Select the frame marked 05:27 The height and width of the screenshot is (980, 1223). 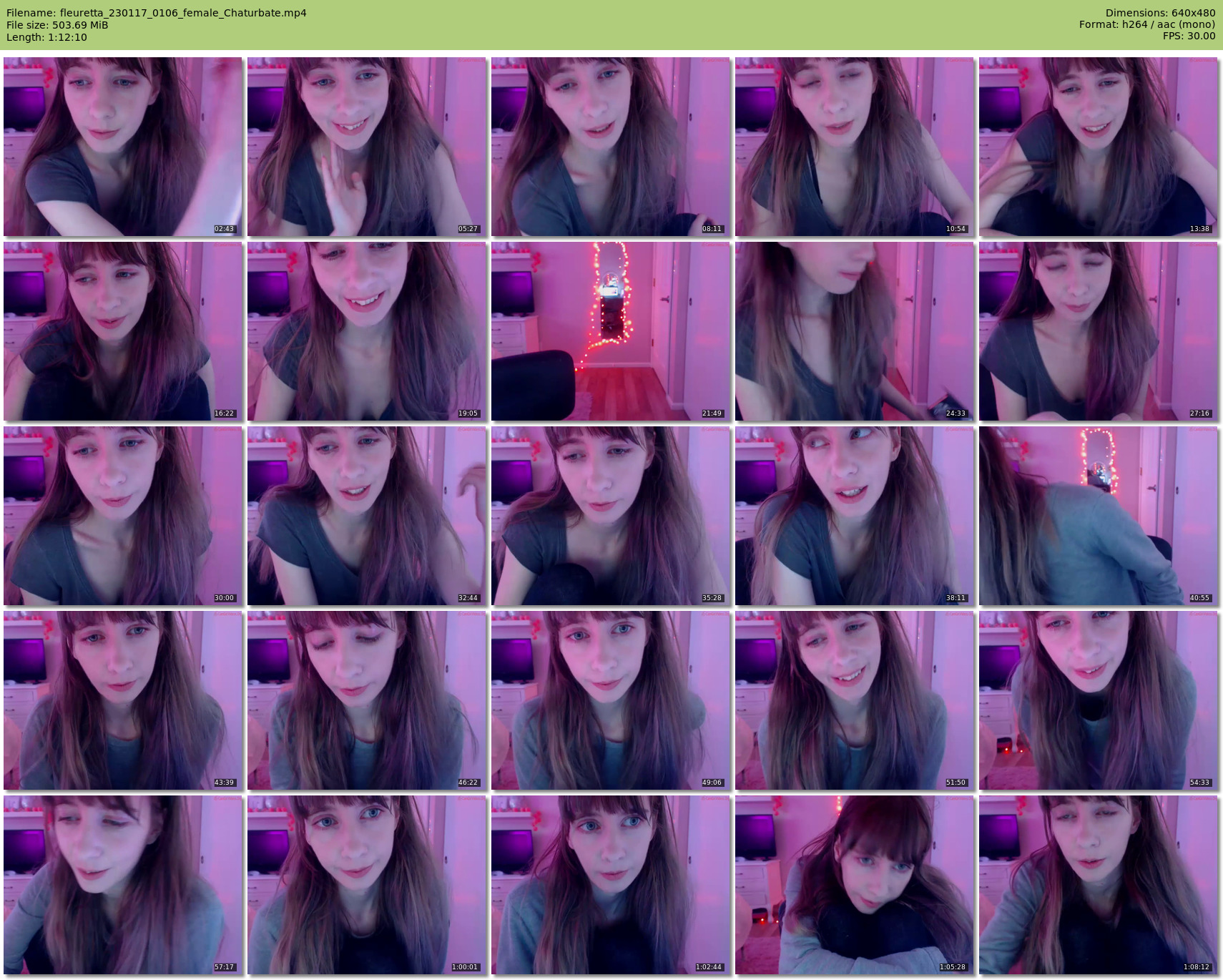coord(367,147)
